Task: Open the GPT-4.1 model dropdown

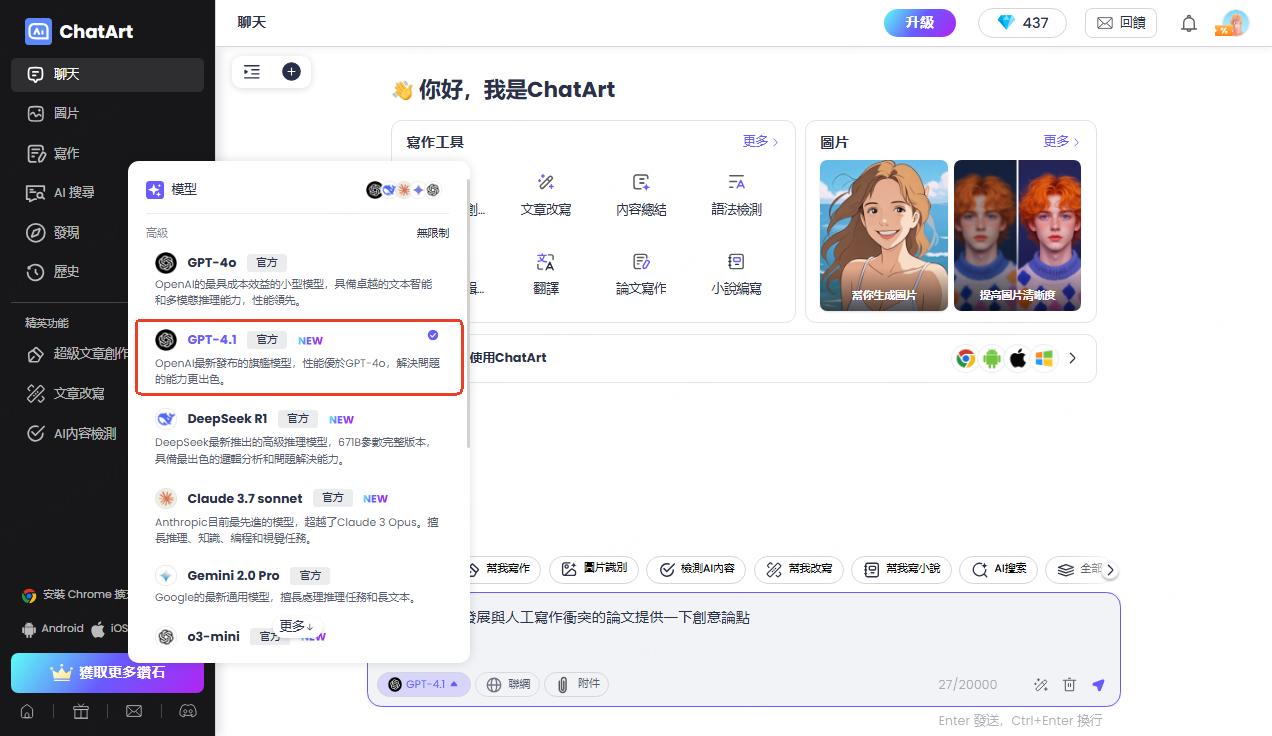Action: click(423, 684)
